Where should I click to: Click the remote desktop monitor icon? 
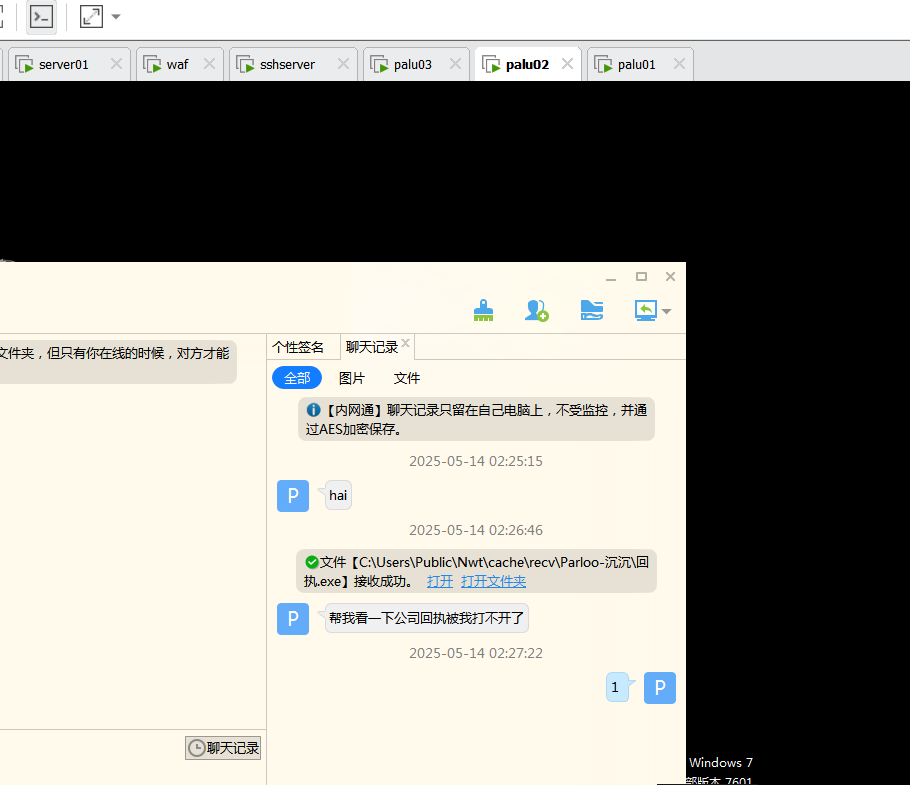(x=645, y=311)
